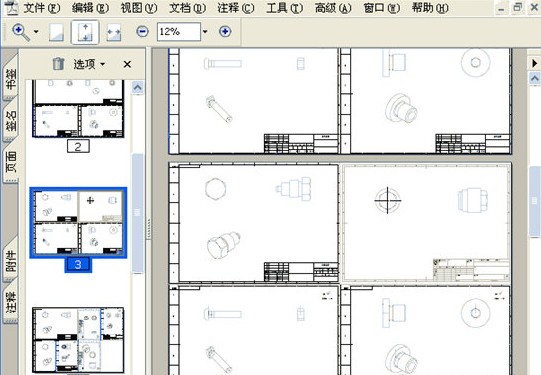
Task: Click the 12% zoom input field
Action: 179,32
